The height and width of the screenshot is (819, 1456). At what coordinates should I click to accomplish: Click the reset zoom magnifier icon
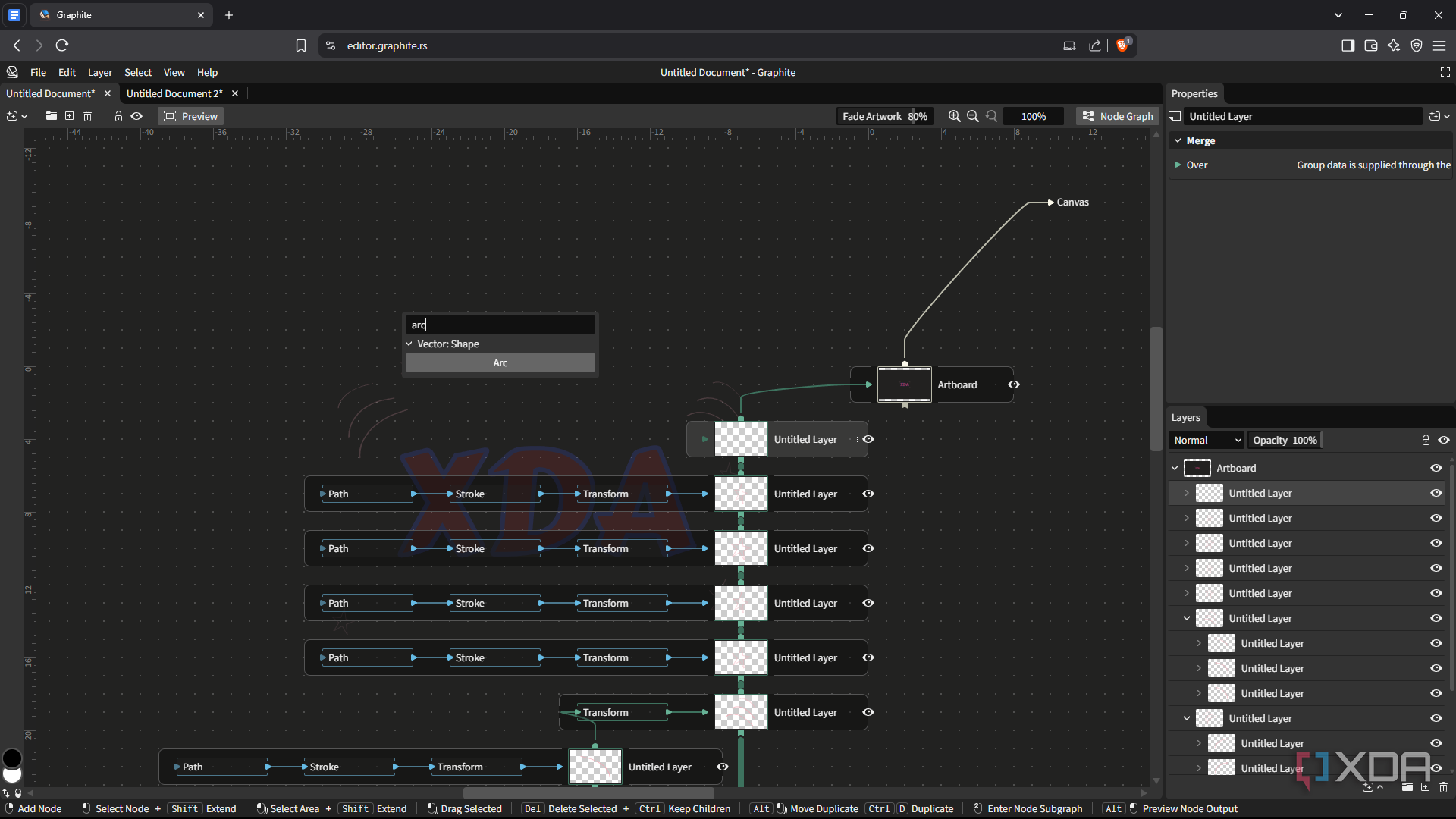click(991, 116)
